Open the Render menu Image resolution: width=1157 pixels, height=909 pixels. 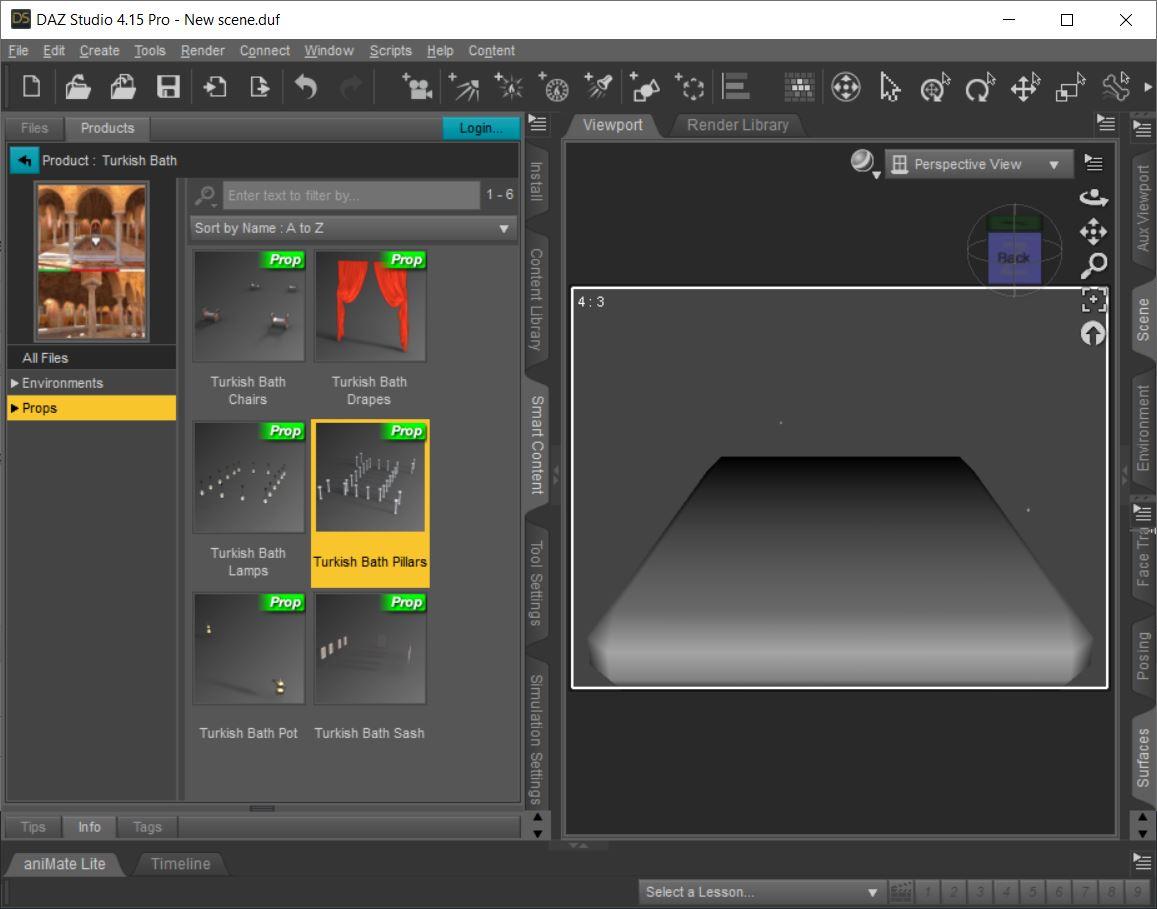point(202,50)
